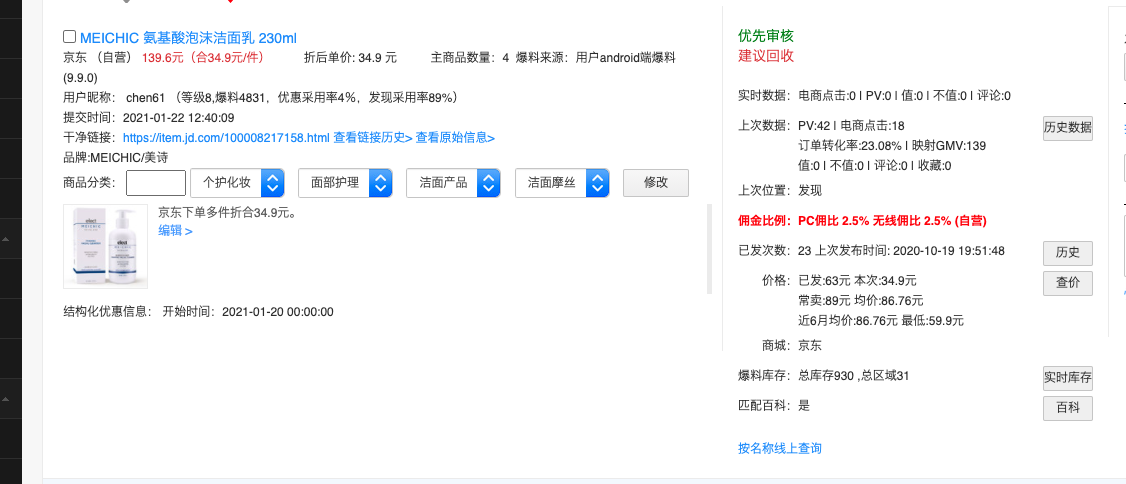Viewport: 1126px width, 484px height.
Task: Open MEICHIC 氨基酸泡沫洁面乳 230ml title link
Action: click(x=188, y=38)
